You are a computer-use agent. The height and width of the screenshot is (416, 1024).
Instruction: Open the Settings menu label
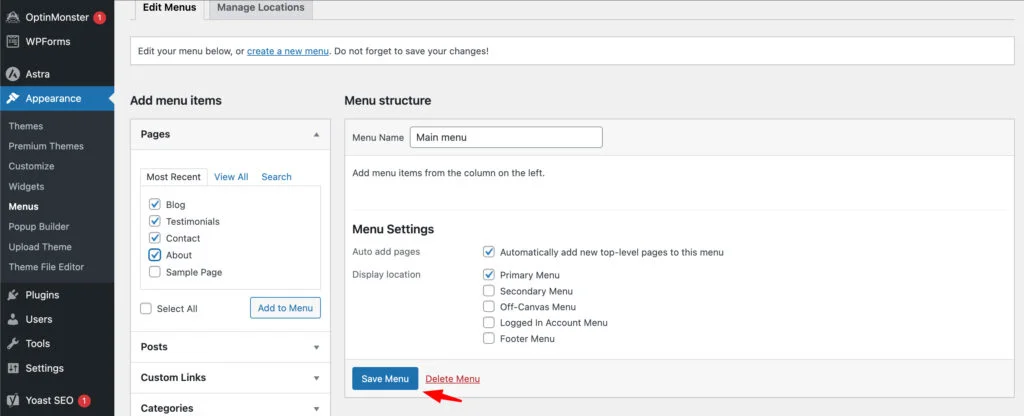pyautogui.click(x=44, y=368)
